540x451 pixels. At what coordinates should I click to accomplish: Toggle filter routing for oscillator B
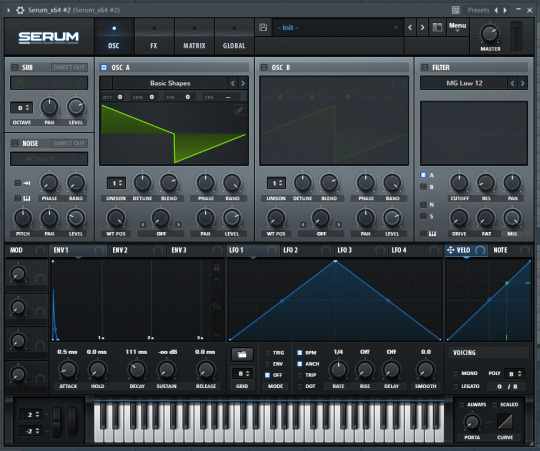pyautogui.click(x=423, y=187)
